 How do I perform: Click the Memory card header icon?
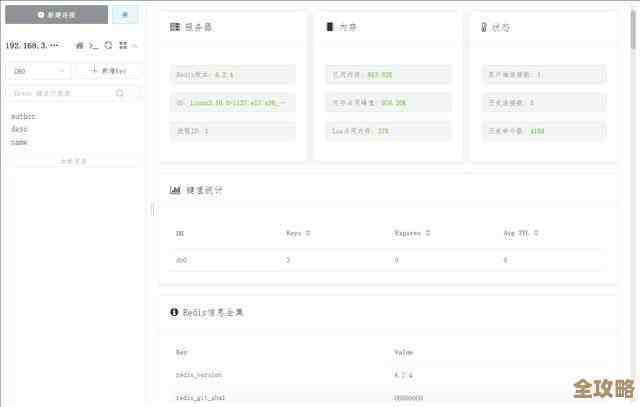click(x=330, y=27)
